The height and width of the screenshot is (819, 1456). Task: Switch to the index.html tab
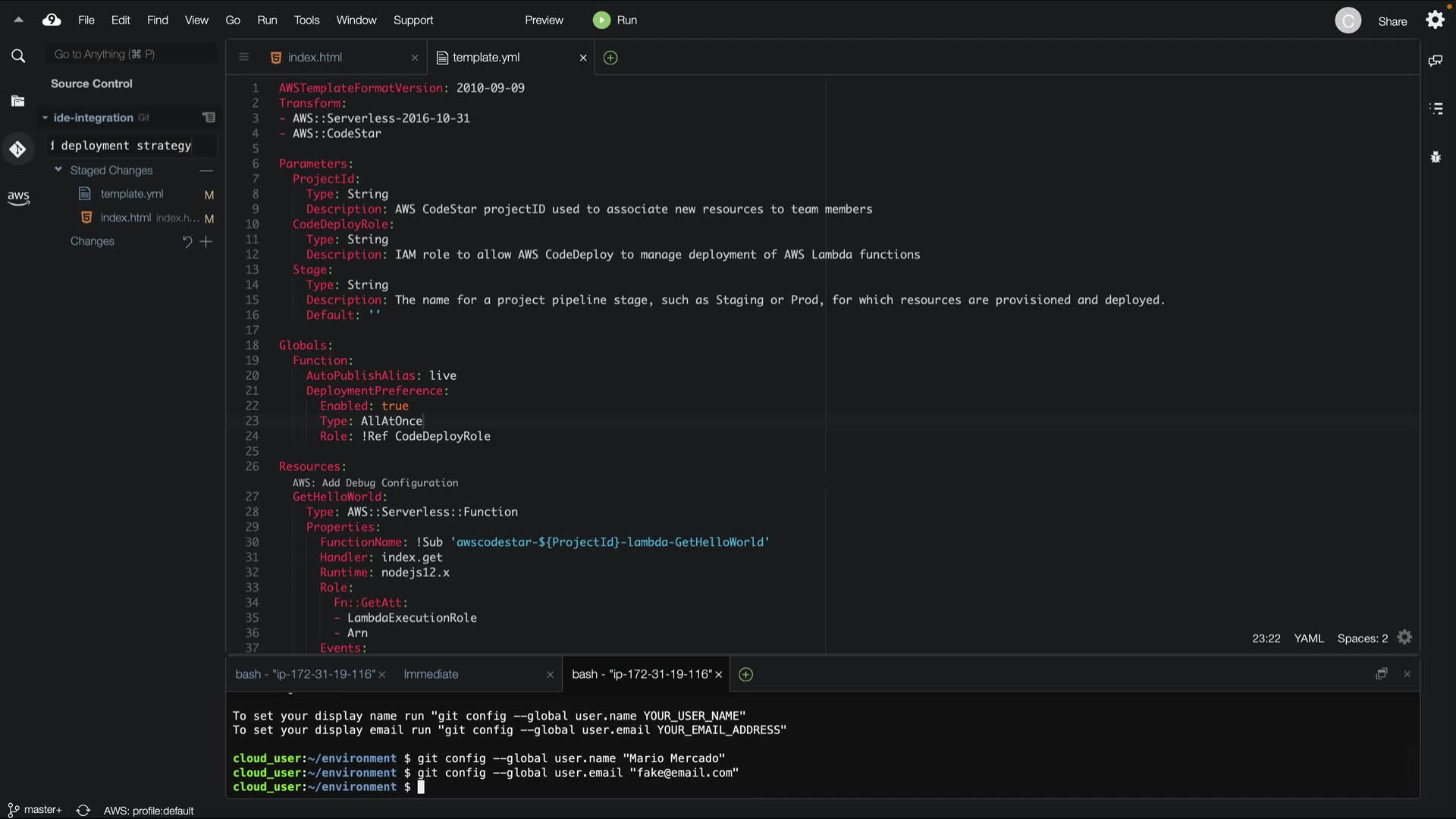click(x=315, y=58)
